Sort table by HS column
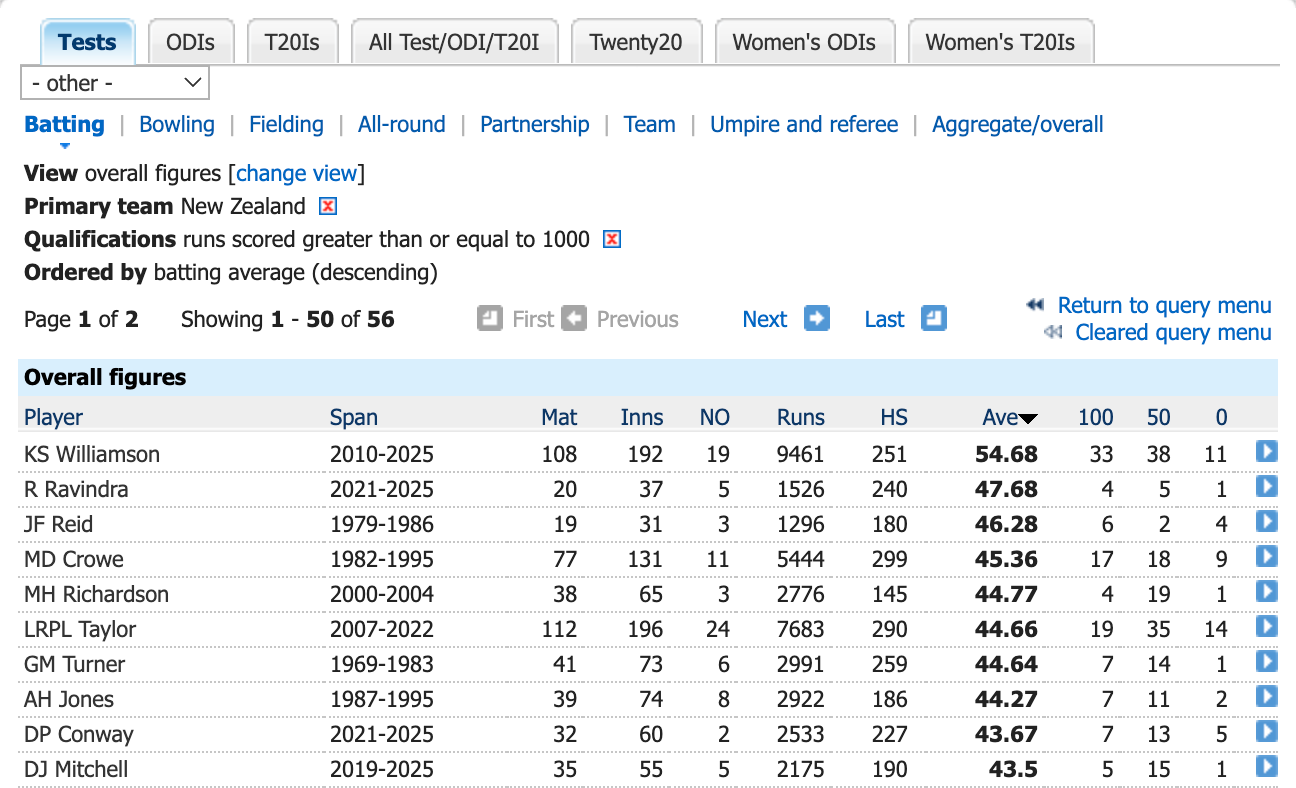Image resolution: width=1296 pixels, height=788 pixels. [894, 417]
